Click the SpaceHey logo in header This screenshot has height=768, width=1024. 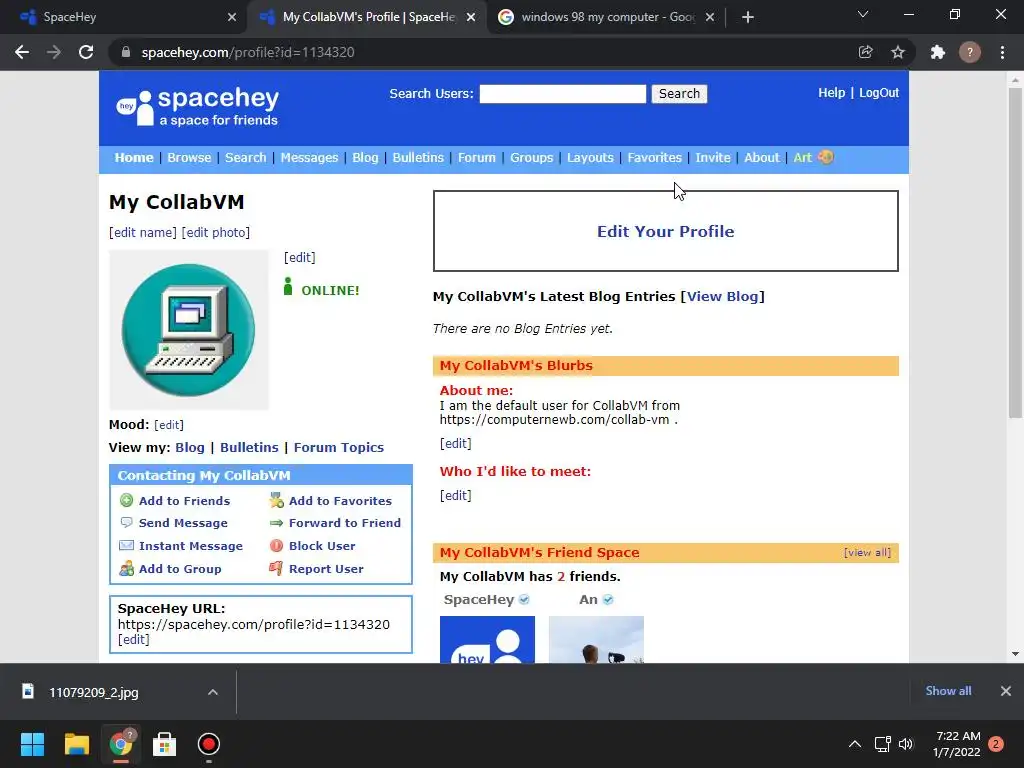[x=197, y=107]
